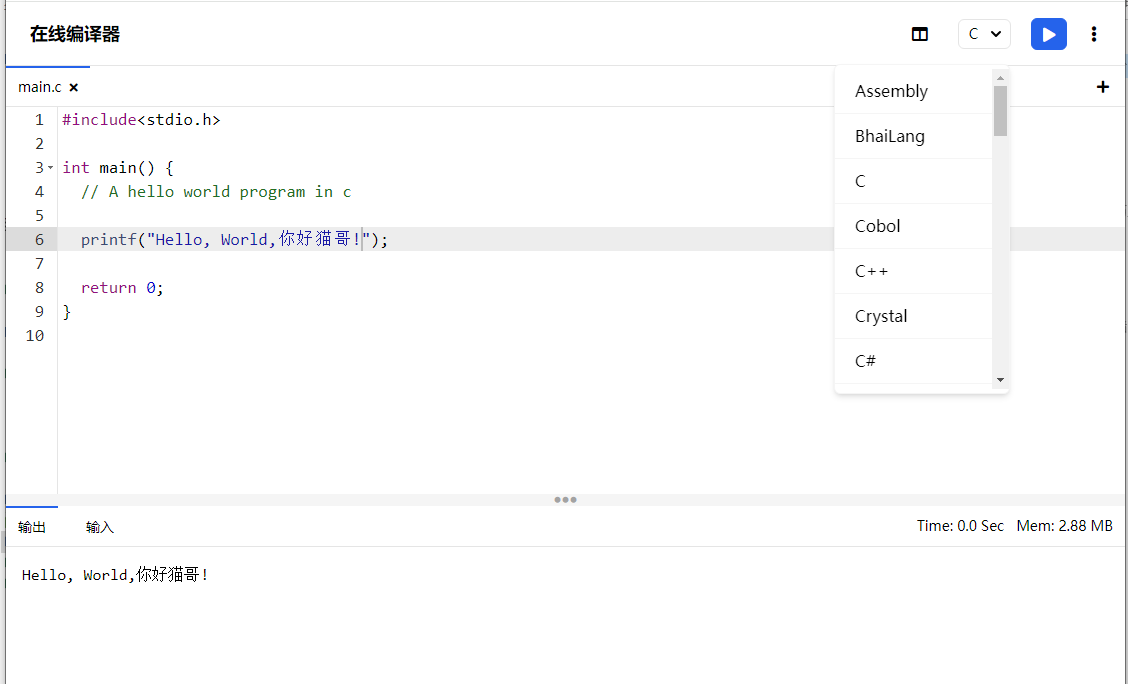
Task: Choose C++ from the dropdown list
Action: [871, 271]
